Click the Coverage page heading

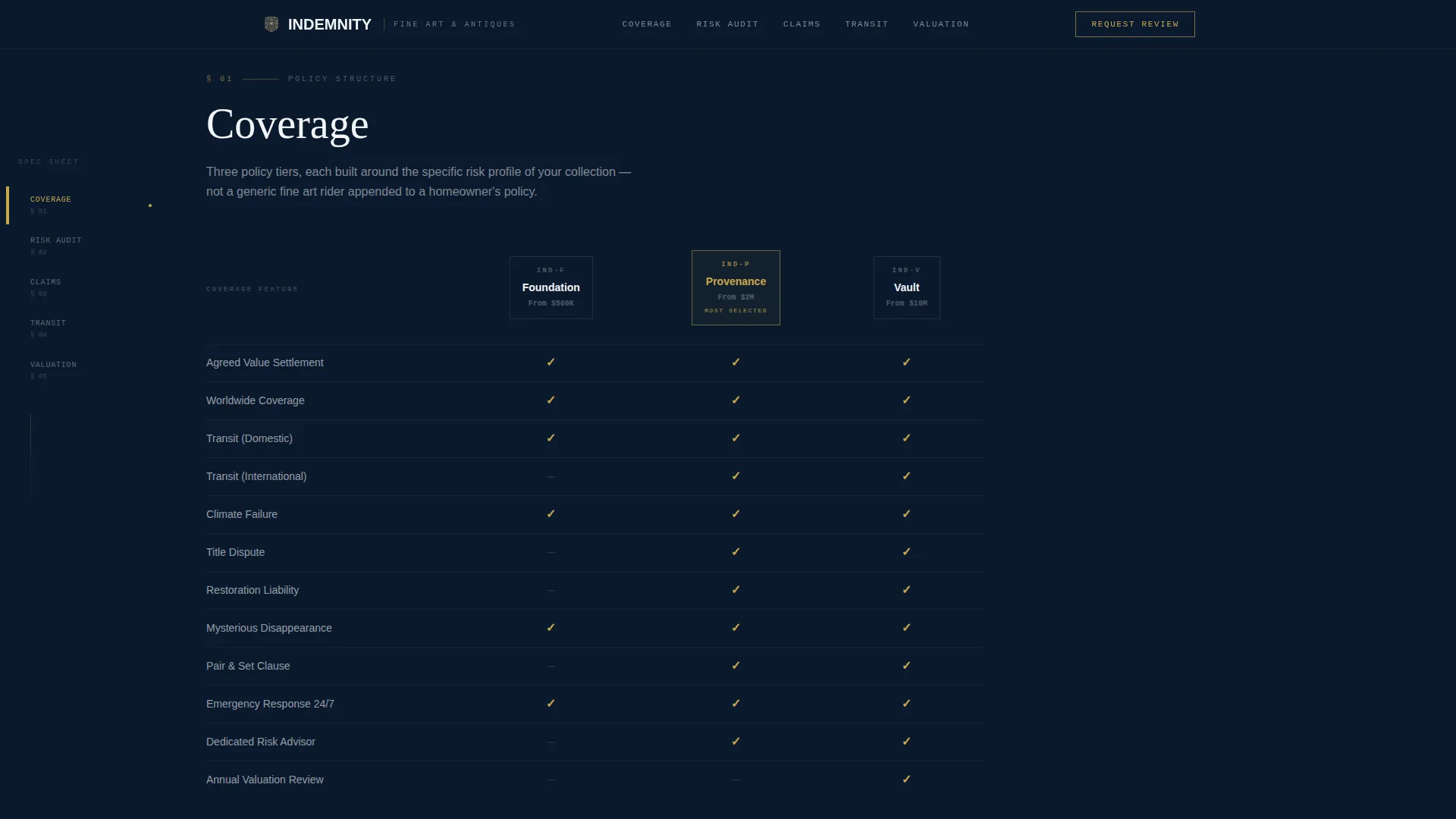[287, 124]
